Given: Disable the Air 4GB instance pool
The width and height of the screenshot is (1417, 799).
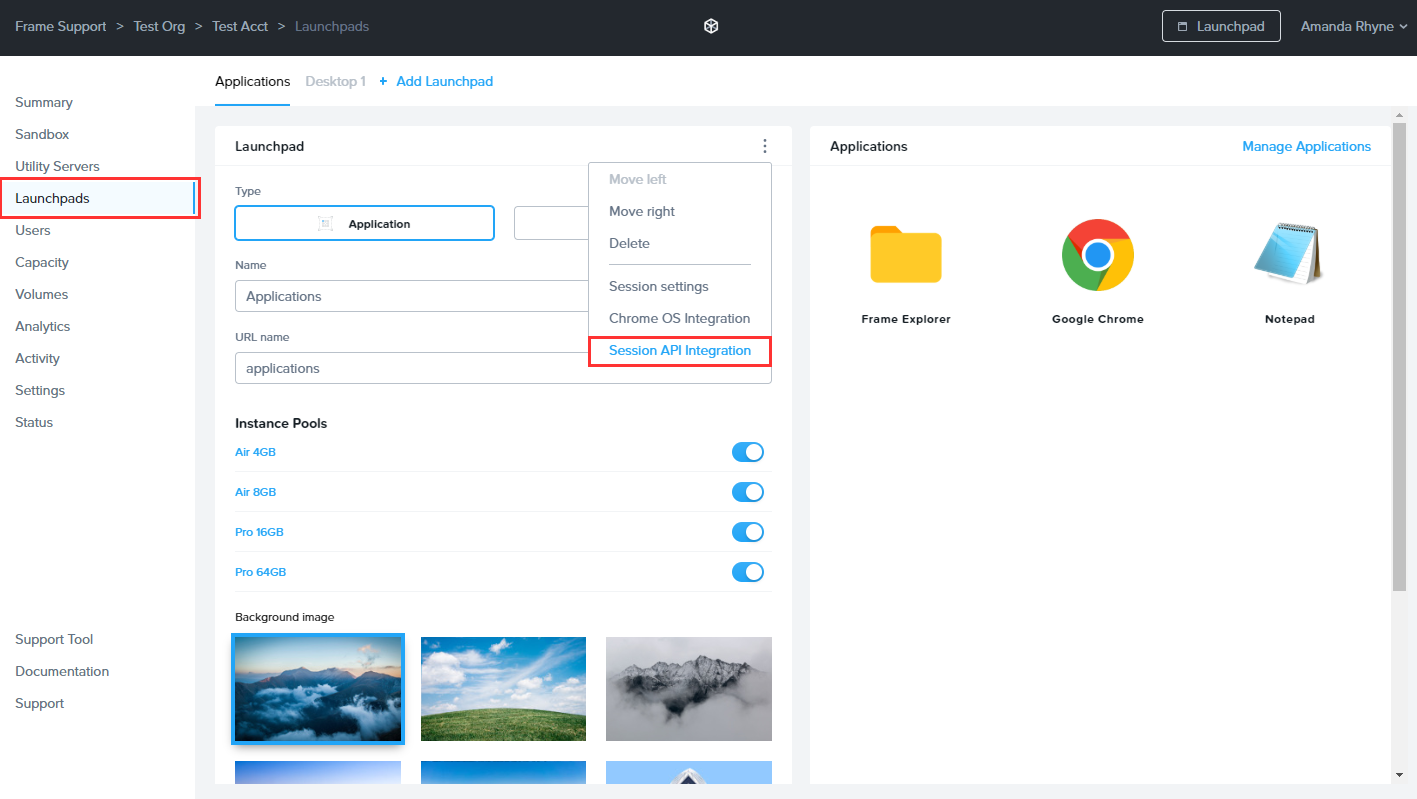Looking at the screenshot, I should click(747, 452).
